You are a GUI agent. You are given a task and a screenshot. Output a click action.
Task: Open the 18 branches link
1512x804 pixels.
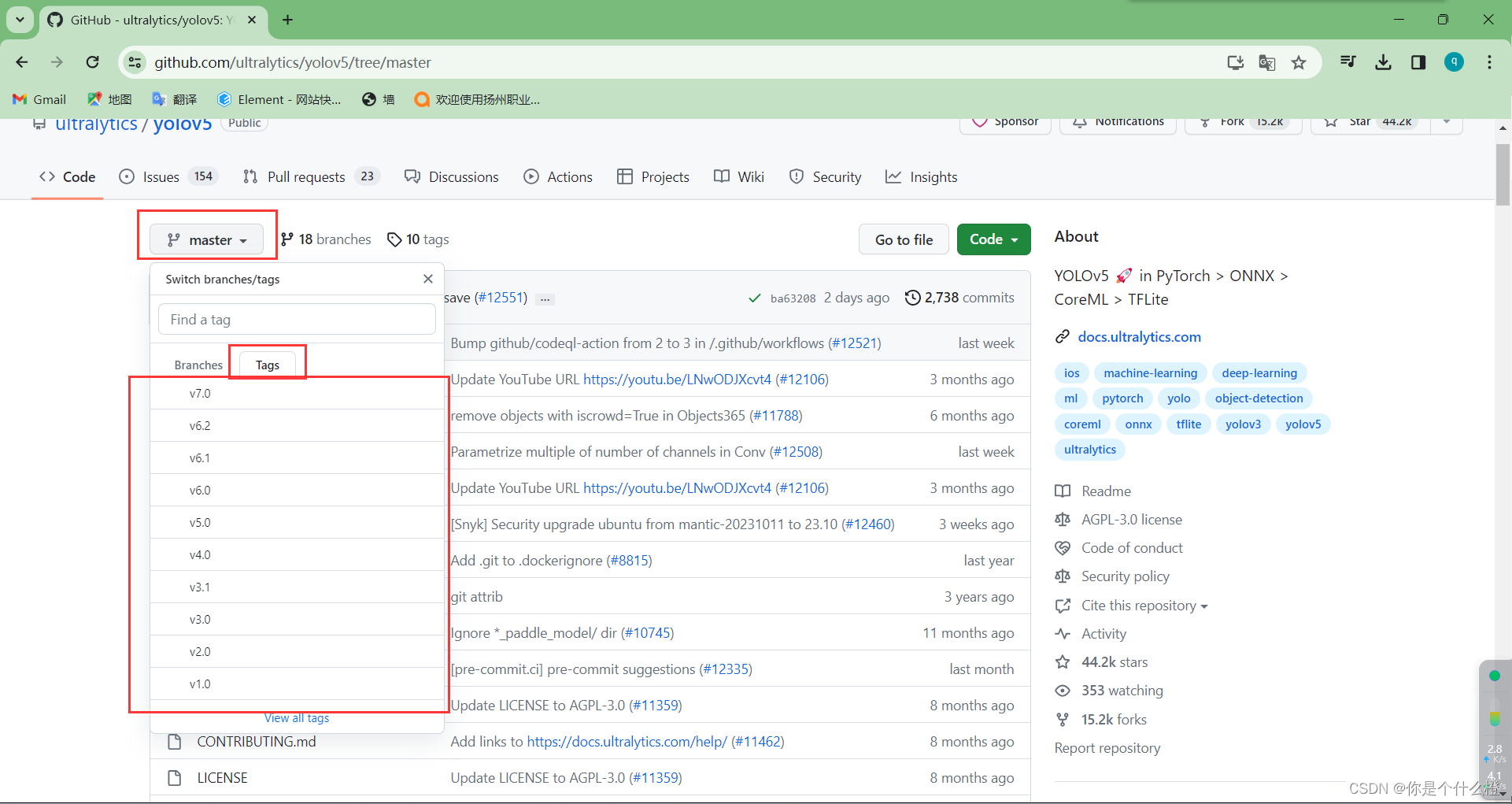click(x=326, y=239)
